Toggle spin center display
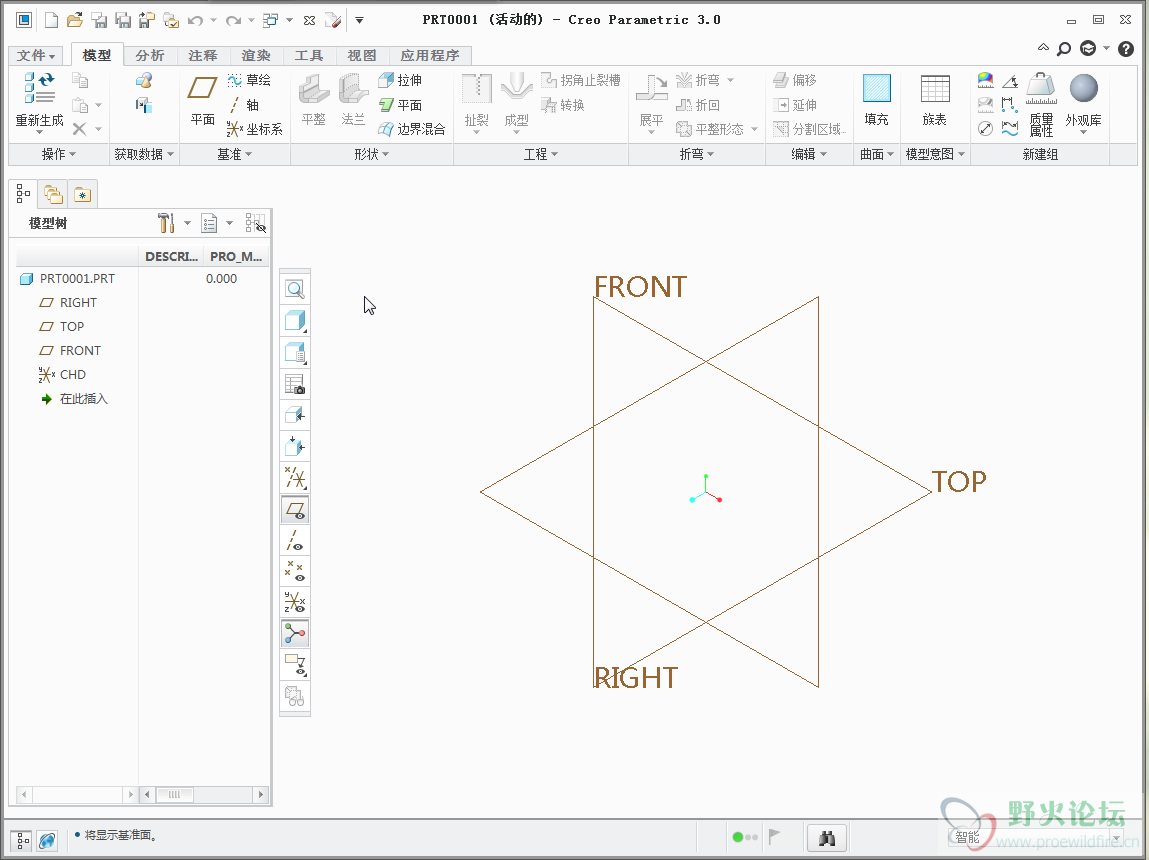Viewport: 1149px width, 860px height. pos(295,634)
